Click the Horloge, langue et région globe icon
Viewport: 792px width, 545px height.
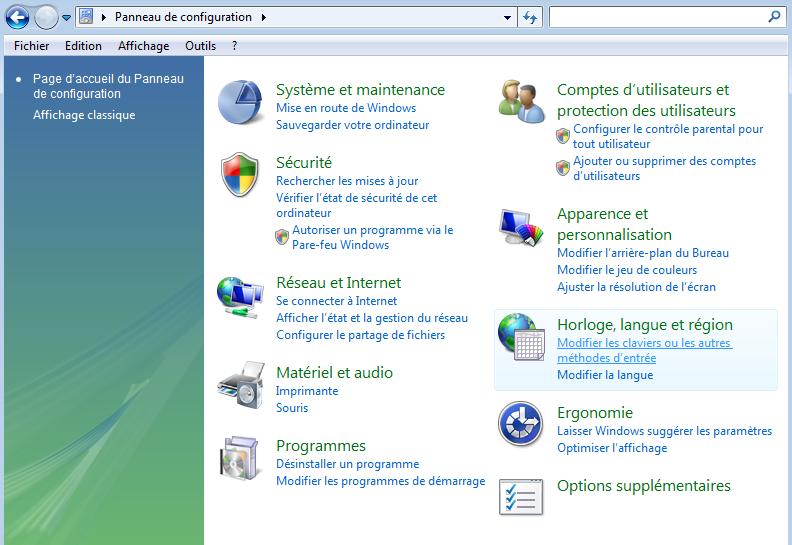pos(521,338)
